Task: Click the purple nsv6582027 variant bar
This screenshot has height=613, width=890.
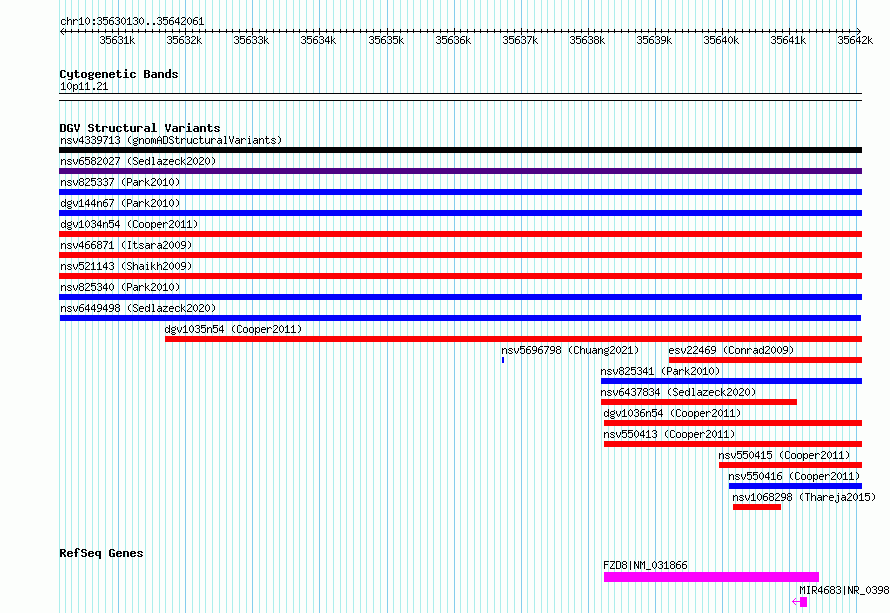Action: click(x=460, y=171)
